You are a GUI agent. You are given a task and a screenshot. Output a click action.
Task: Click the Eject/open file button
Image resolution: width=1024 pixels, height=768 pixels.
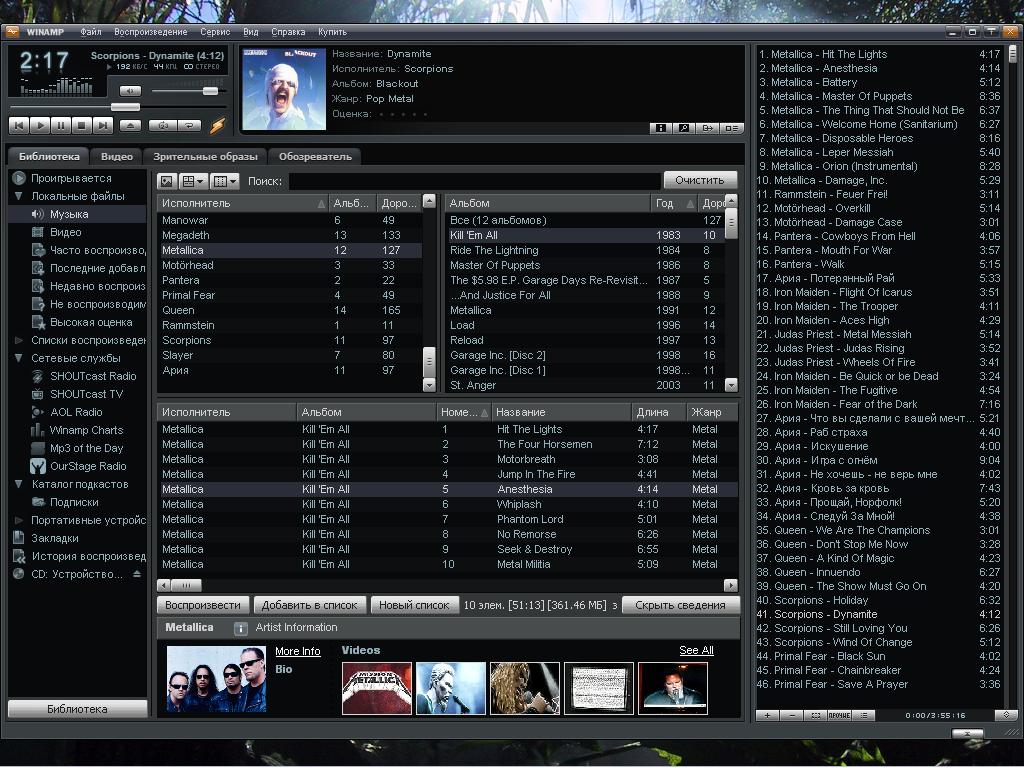pyautogui.click(x=130, y=126)
